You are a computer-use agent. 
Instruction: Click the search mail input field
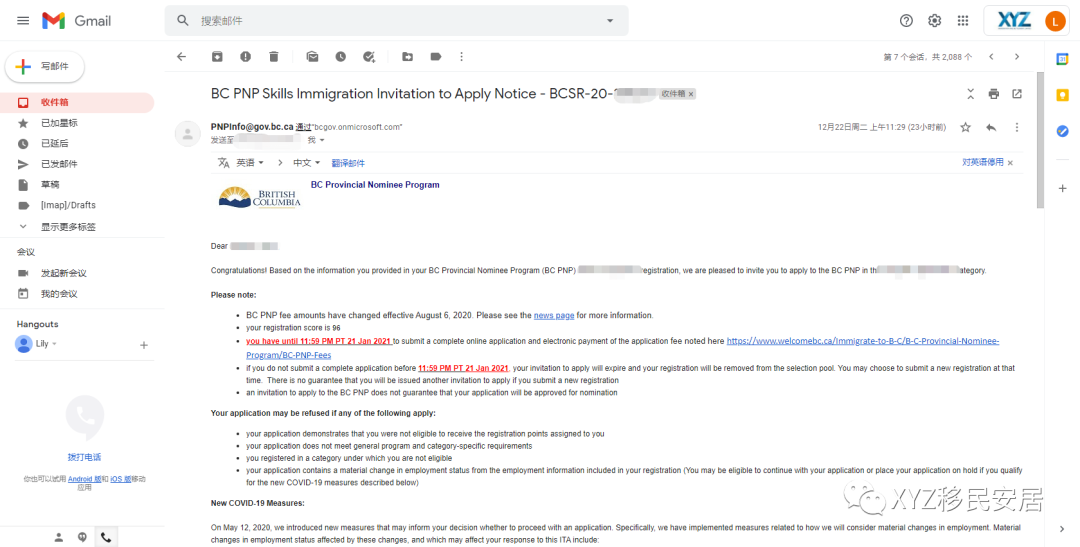click(396, 21)
